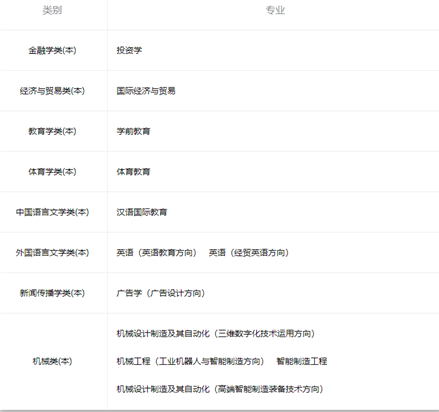
Task: Click 机械工程（工业机器人与智能制造方向）major
Action: pyautogui.click(x=190, y=361)
